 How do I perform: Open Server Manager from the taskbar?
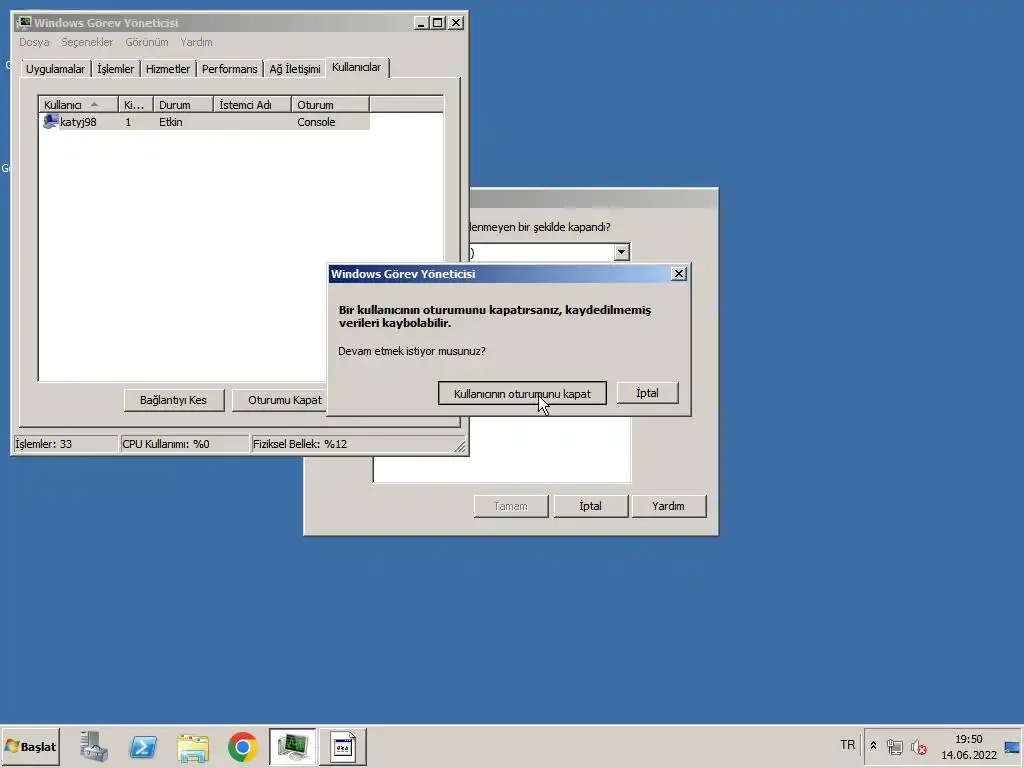point(94,746)
